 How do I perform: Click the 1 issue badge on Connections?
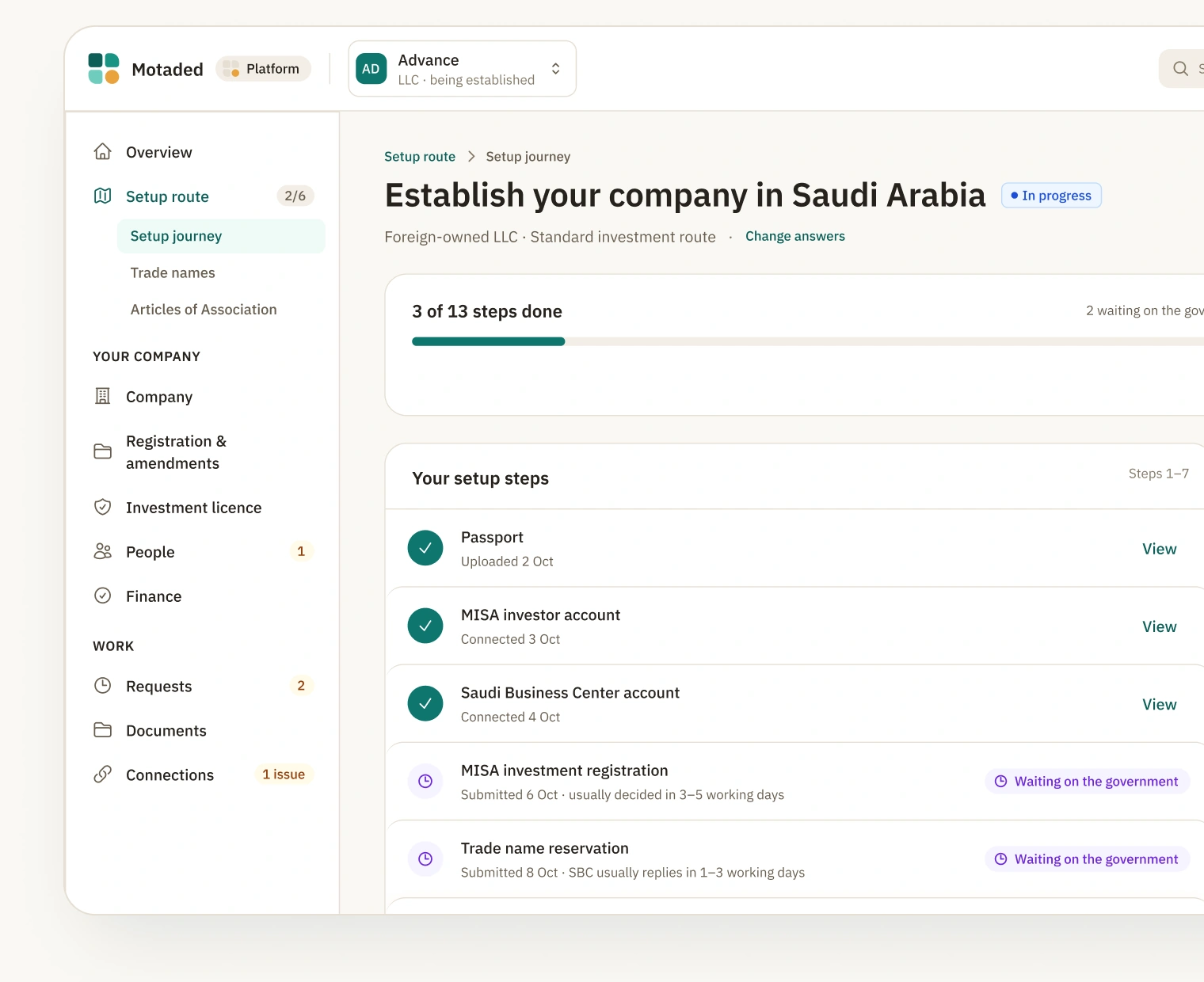coord(284,775)
